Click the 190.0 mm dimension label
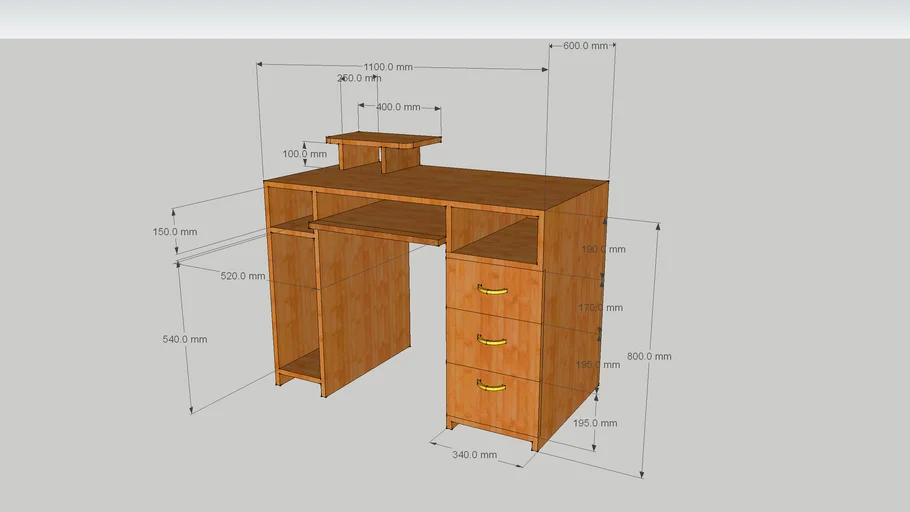Screen dimensions: 910x512 (x=603, y=249)
